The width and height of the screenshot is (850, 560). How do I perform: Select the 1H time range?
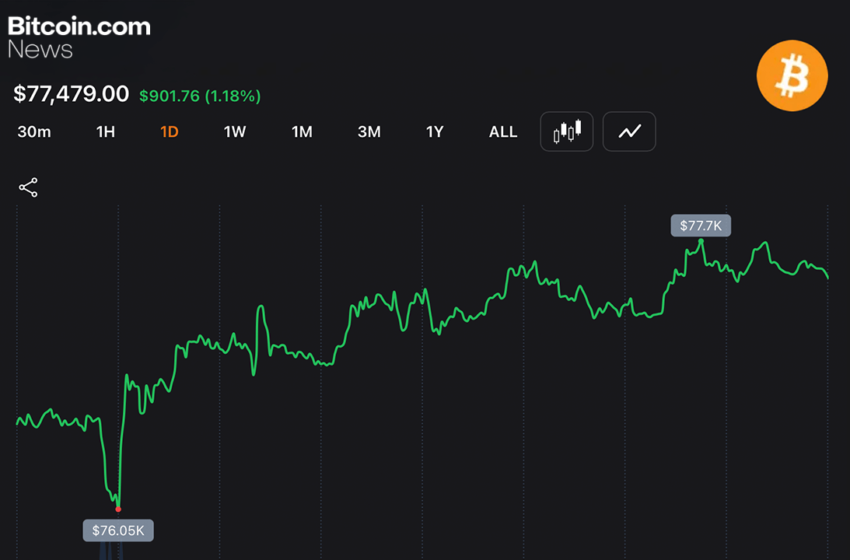tap(106, 132)
